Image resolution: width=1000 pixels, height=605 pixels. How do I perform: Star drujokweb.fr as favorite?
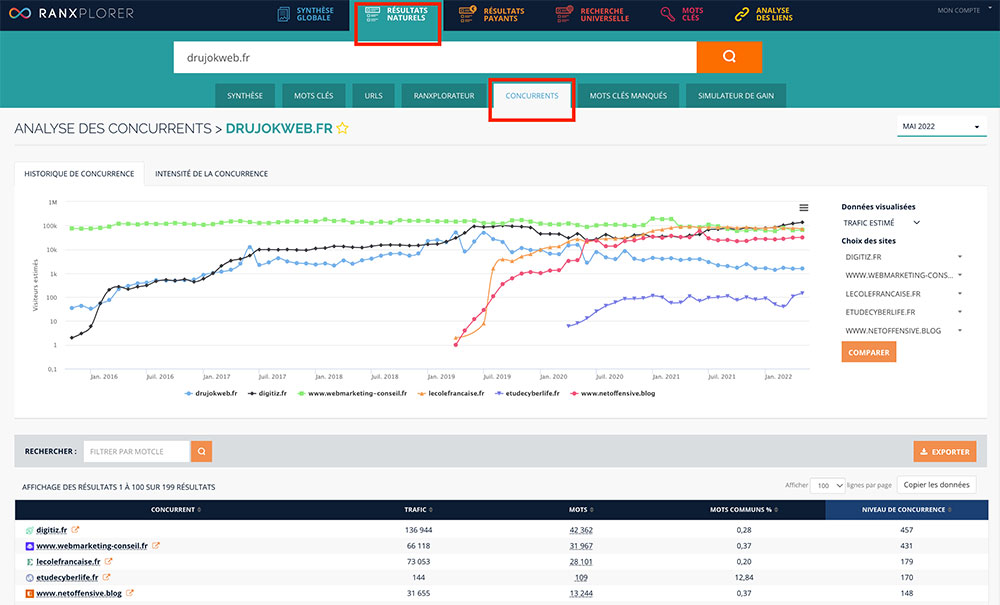point(342,128)
